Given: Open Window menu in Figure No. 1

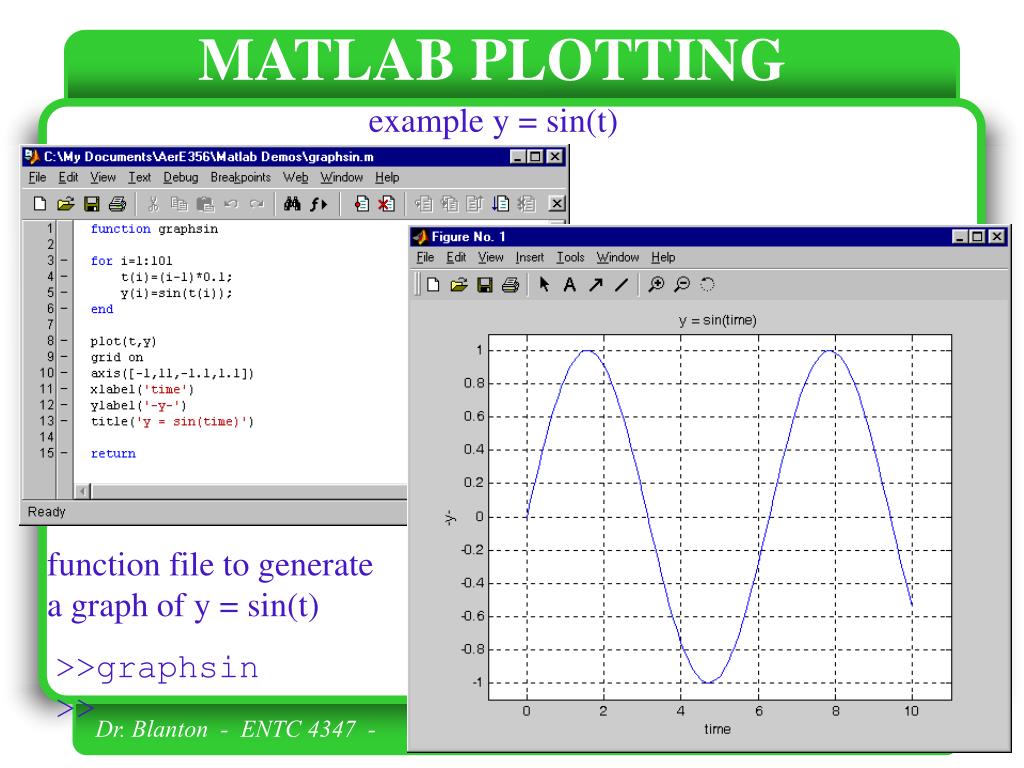Looking at the screenshot, I should click(617, 257).
